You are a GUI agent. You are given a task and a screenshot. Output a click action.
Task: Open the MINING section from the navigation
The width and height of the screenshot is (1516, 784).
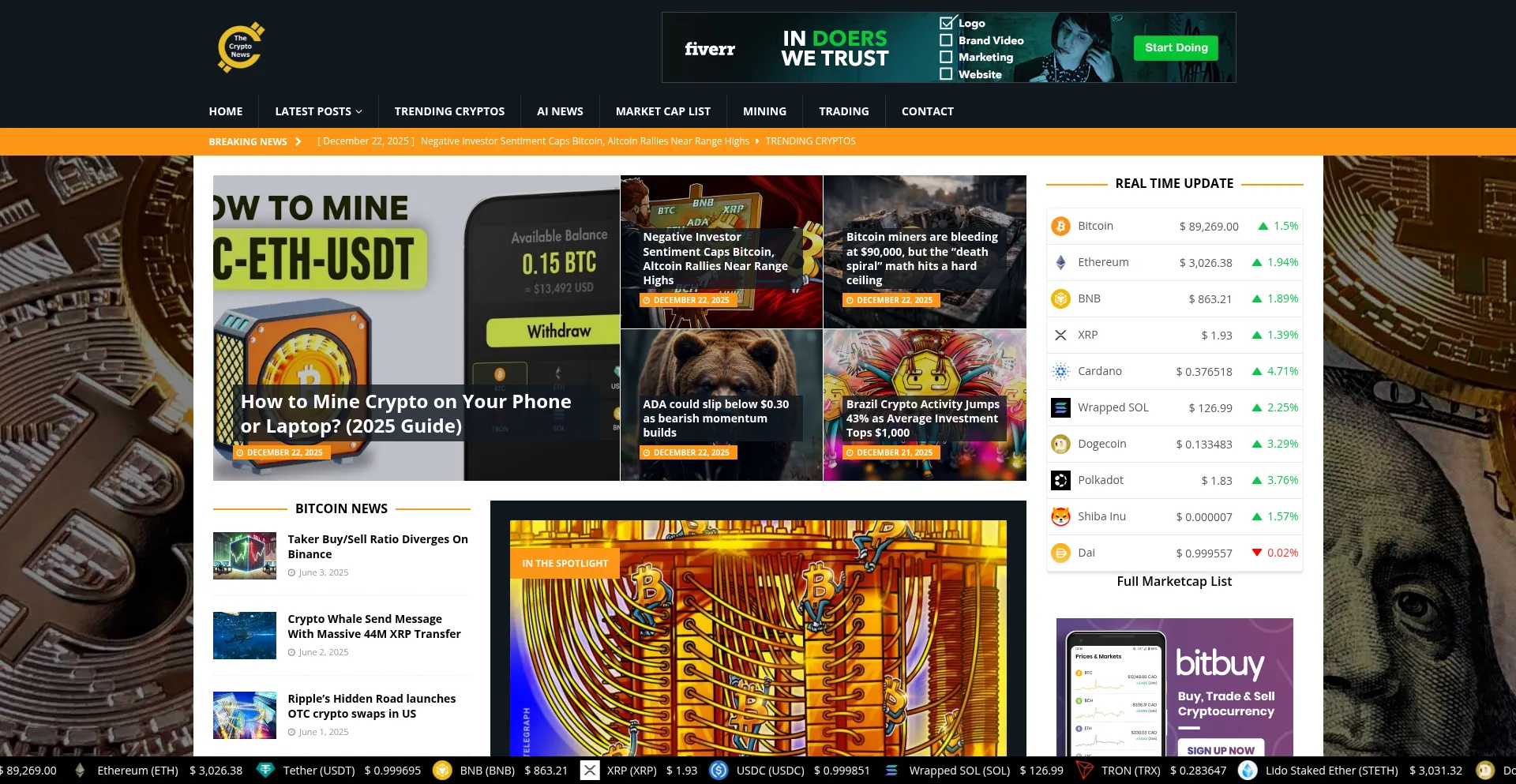tap(764, 111)
